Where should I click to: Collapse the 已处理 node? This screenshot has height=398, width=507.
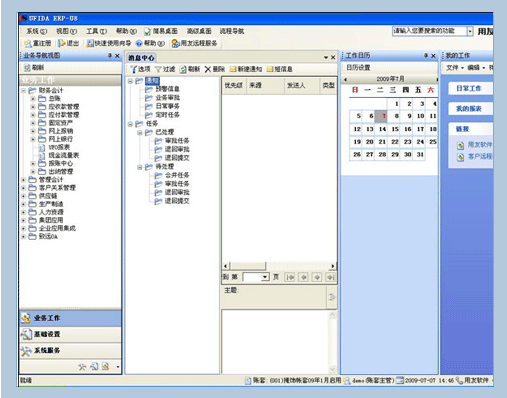coord(140,133)
